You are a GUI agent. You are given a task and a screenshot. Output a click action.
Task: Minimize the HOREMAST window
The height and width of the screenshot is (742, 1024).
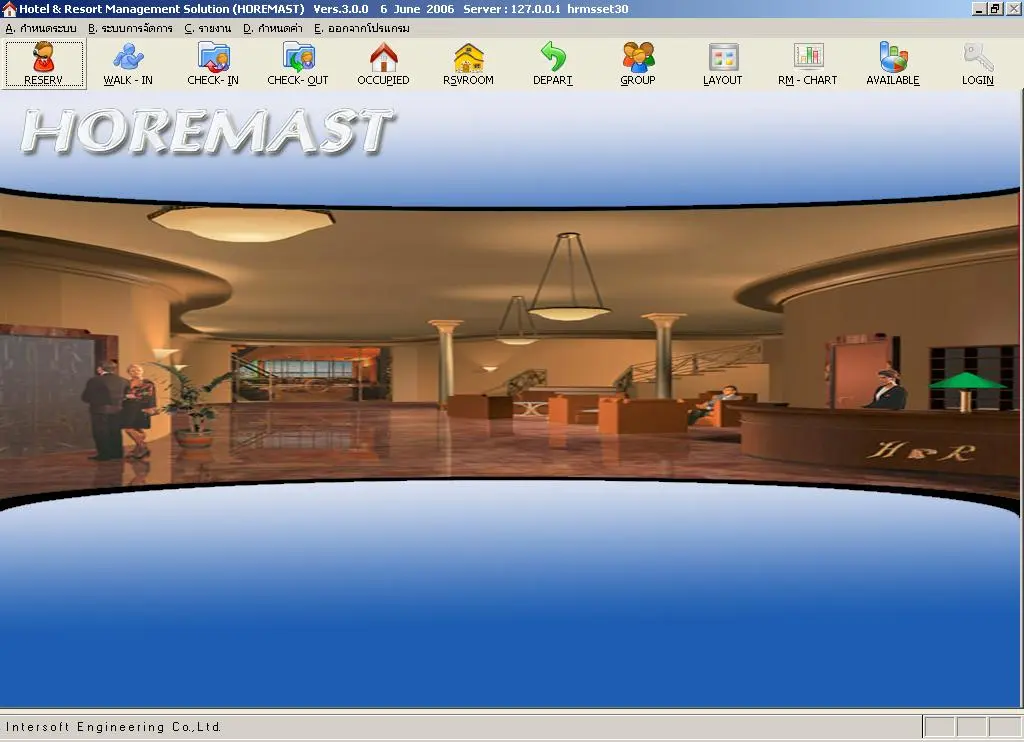coord(979,9)
